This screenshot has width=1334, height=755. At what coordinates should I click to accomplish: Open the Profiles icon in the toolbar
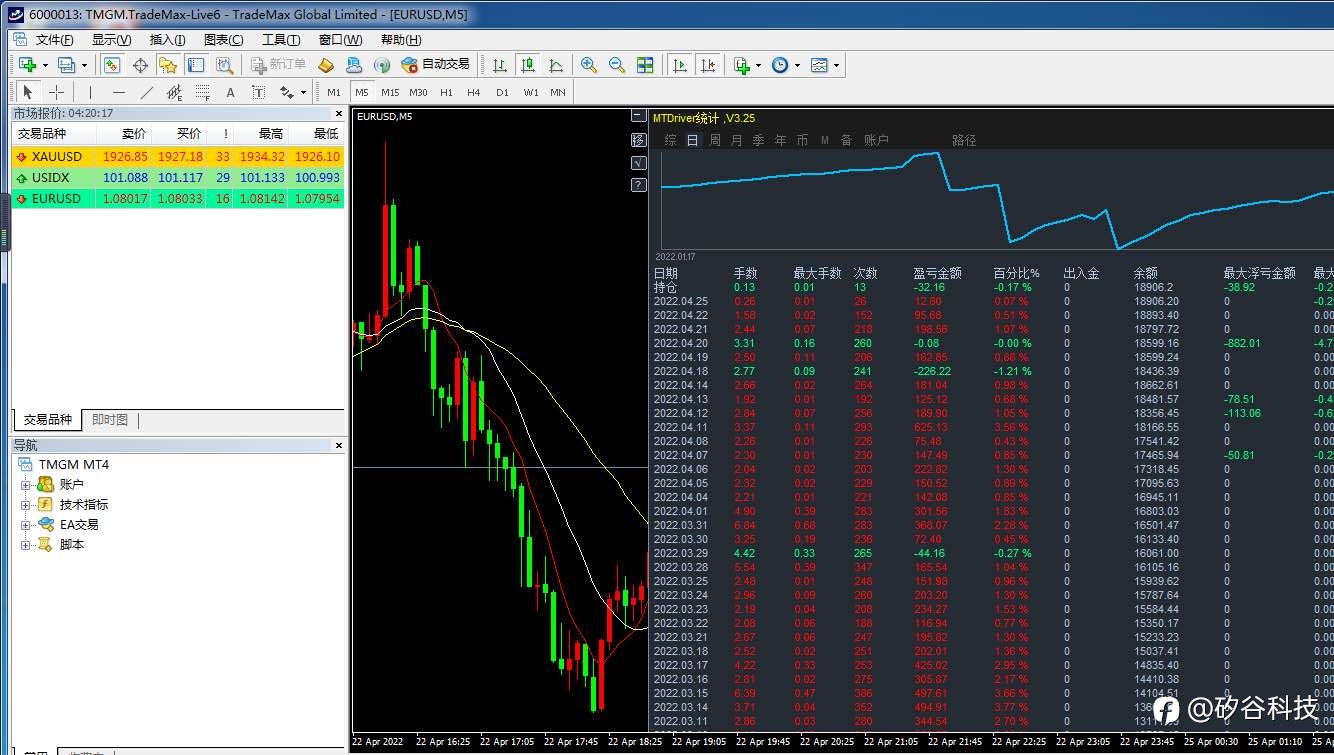(66, 65)
